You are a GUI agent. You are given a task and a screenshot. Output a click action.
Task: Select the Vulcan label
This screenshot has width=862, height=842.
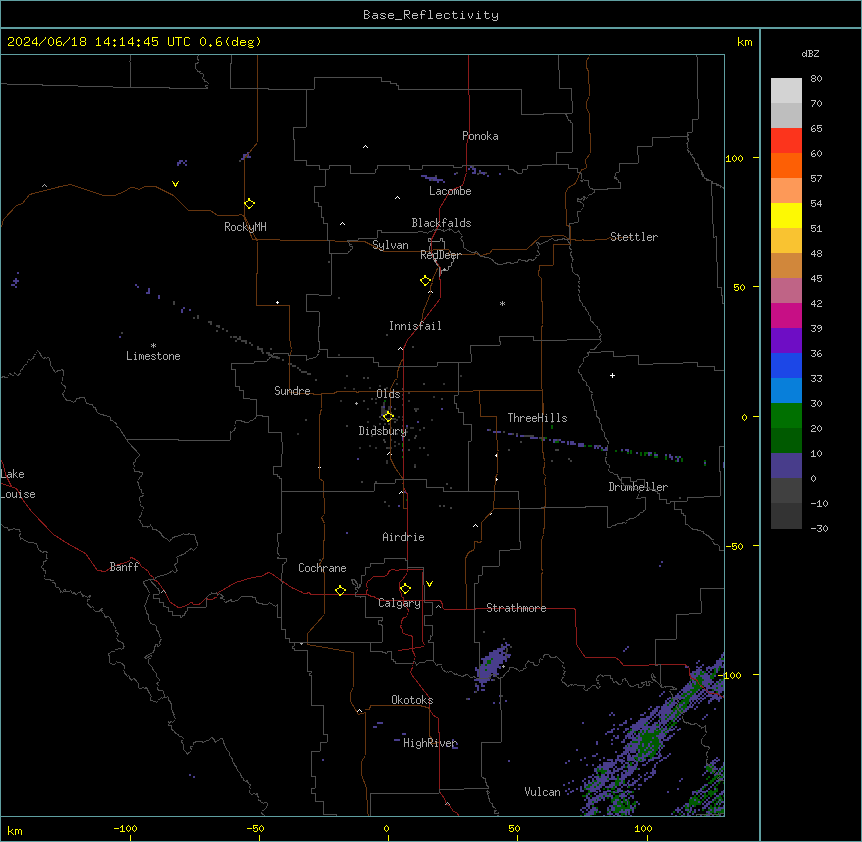pyautogui.click(x=543, y=792)
